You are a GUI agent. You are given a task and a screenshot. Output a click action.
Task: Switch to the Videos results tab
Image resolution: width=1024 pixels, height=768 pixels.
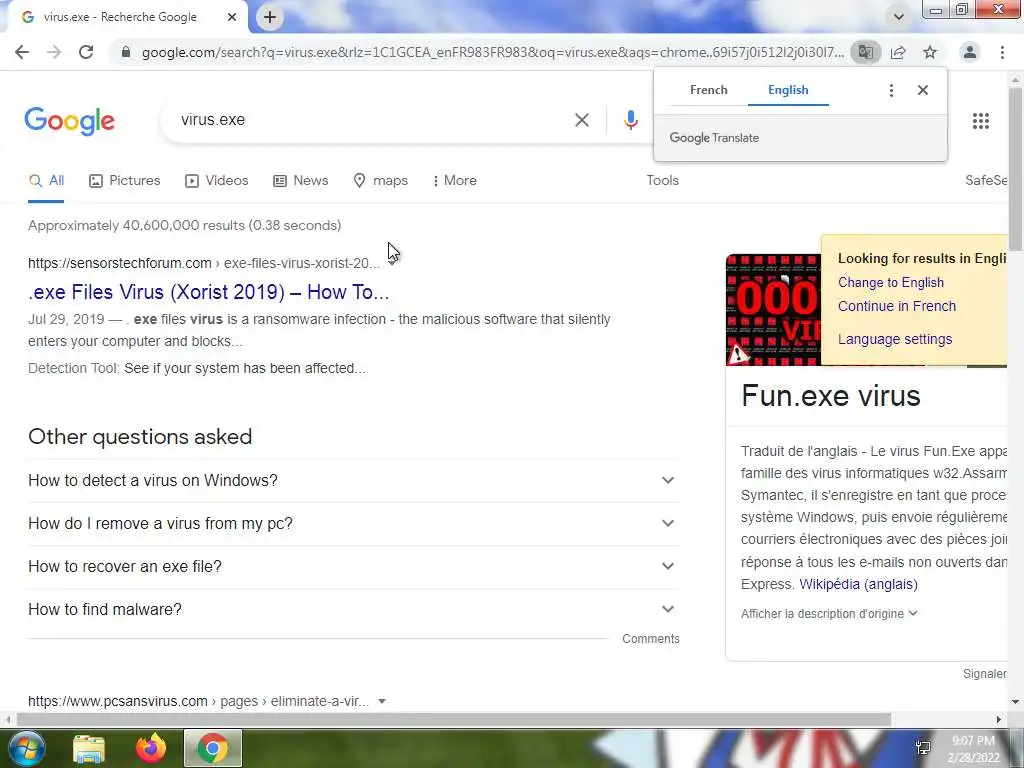click(x=216, y=181)
